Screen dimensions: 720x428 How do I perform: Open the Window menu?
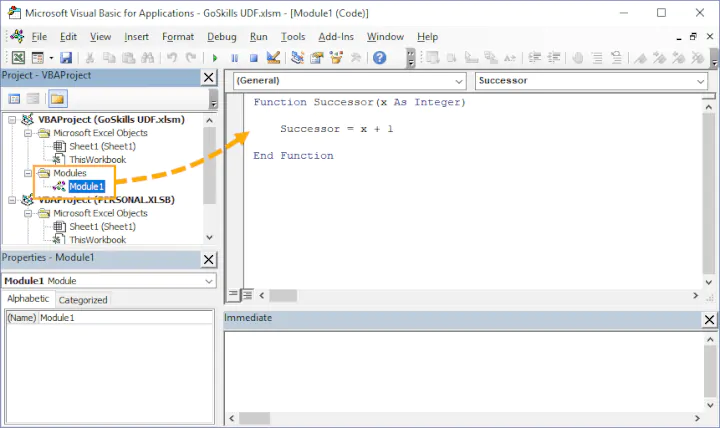point(385,37)
